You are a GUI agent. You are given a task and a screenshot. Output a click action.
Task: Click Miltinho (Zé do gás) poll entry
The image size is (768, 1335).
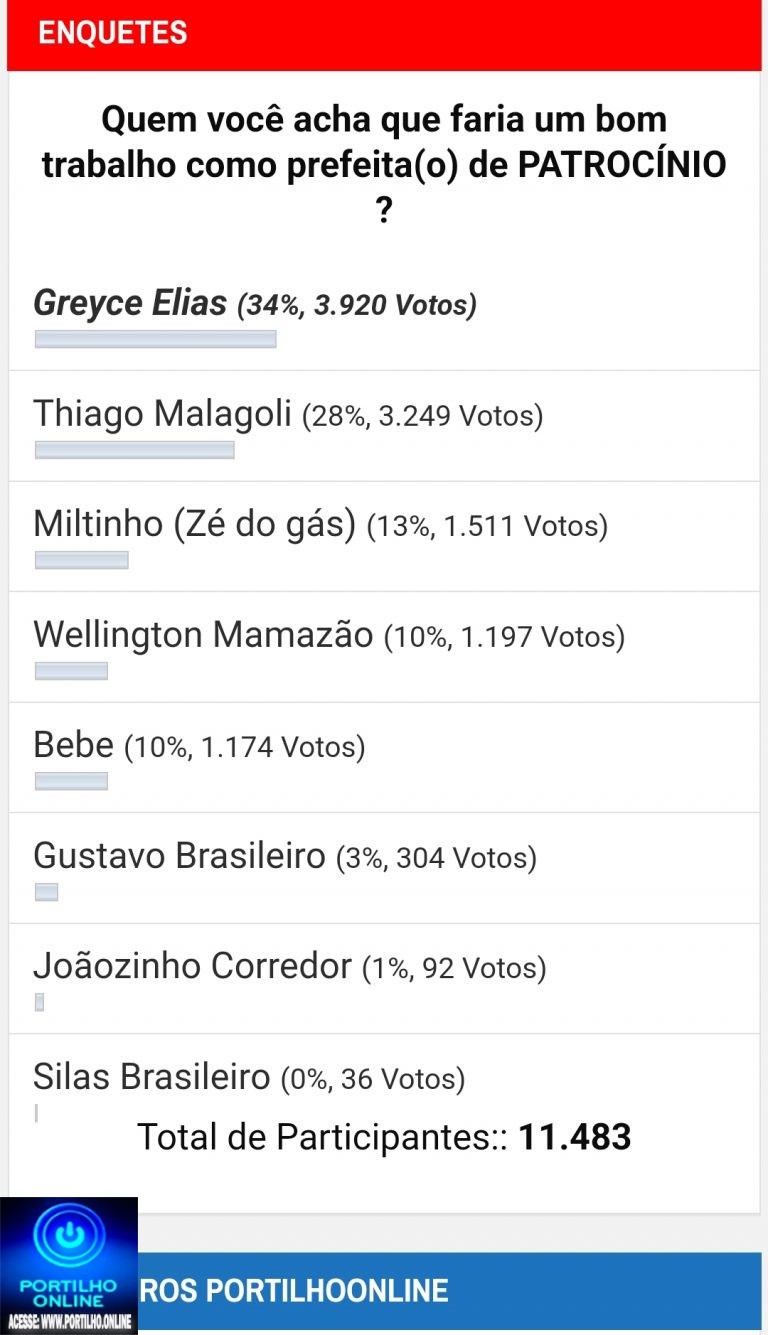point(320,524)
